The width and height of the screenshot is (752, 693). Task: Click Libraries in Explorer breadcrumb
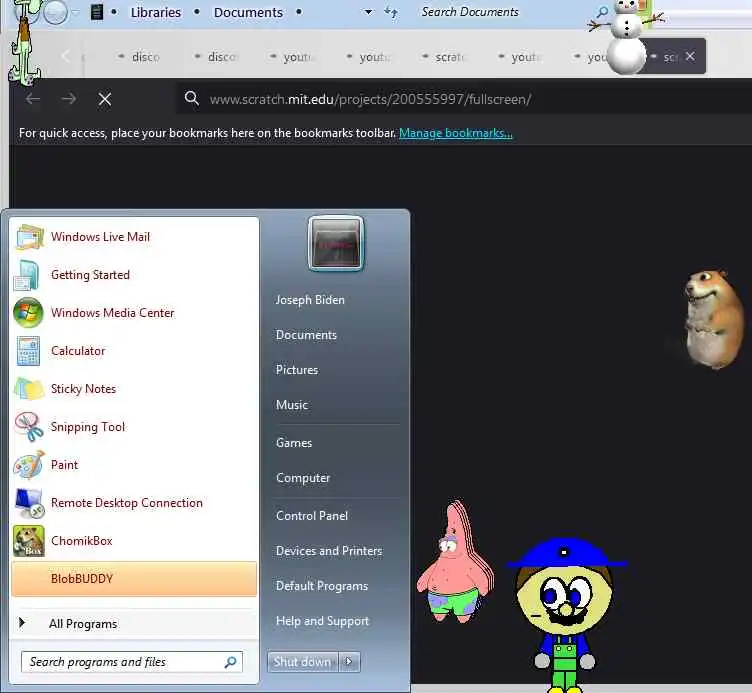(x=156, y=12)
